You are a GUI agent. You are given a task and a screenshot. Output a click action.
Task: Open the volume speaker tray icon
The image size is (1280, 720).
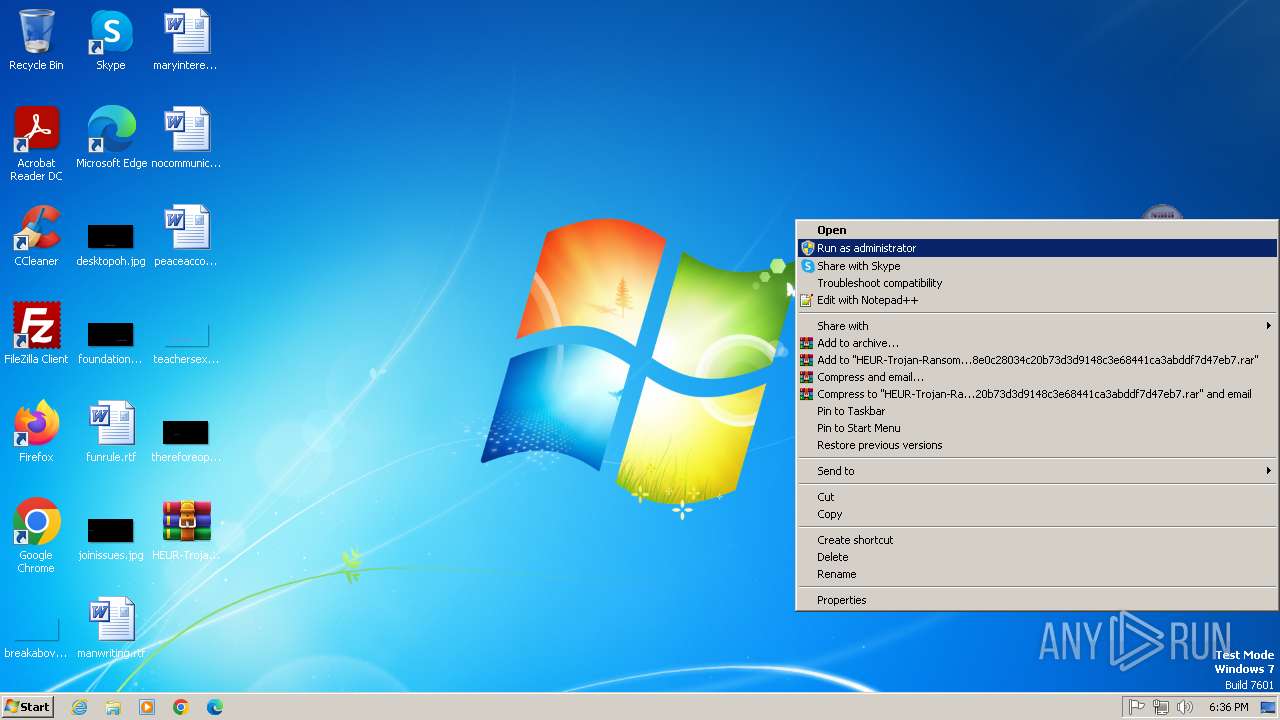1185,707
